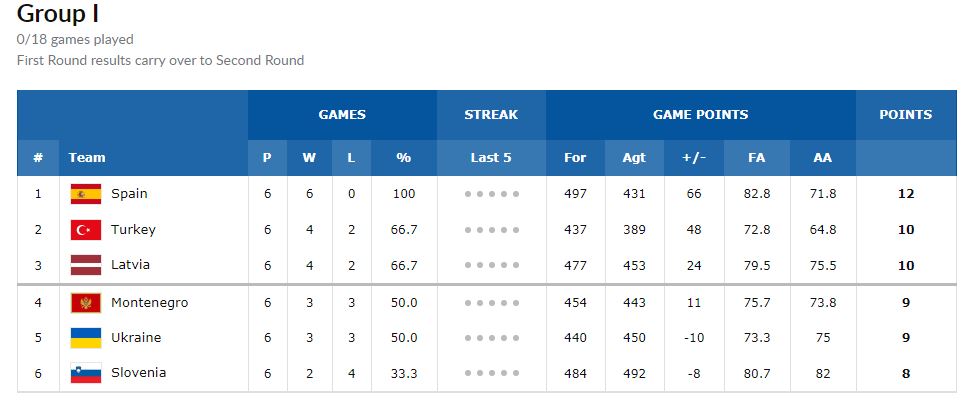Sort by the +/- column header
This screenshot has height=402, width=970.
pyautogui.click(x=693, y=158)
